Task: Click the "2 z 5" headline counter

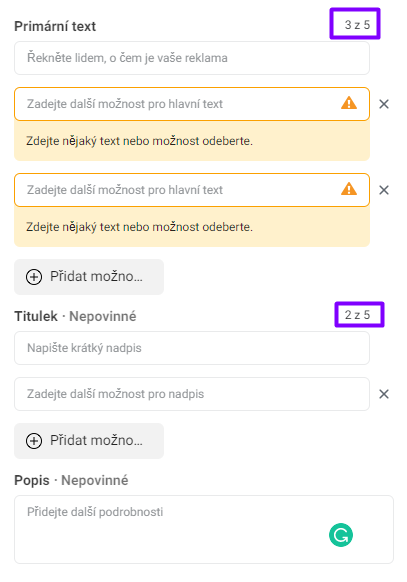Action: tap(357, 315)
